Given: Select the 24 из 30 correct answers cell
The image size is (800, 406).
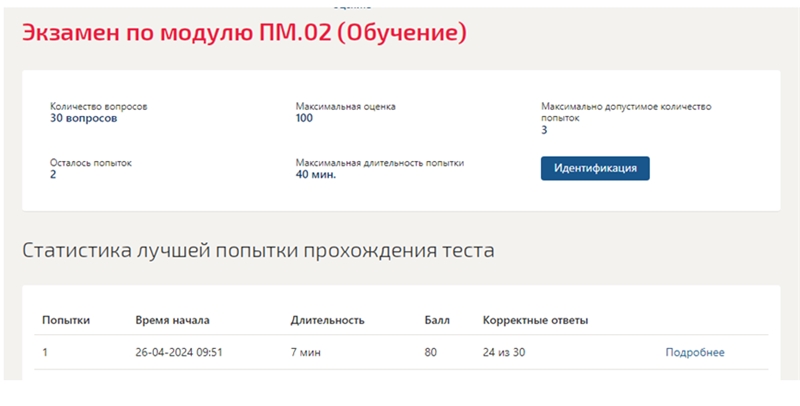Looking at the screenshot, I should (504, 352).
